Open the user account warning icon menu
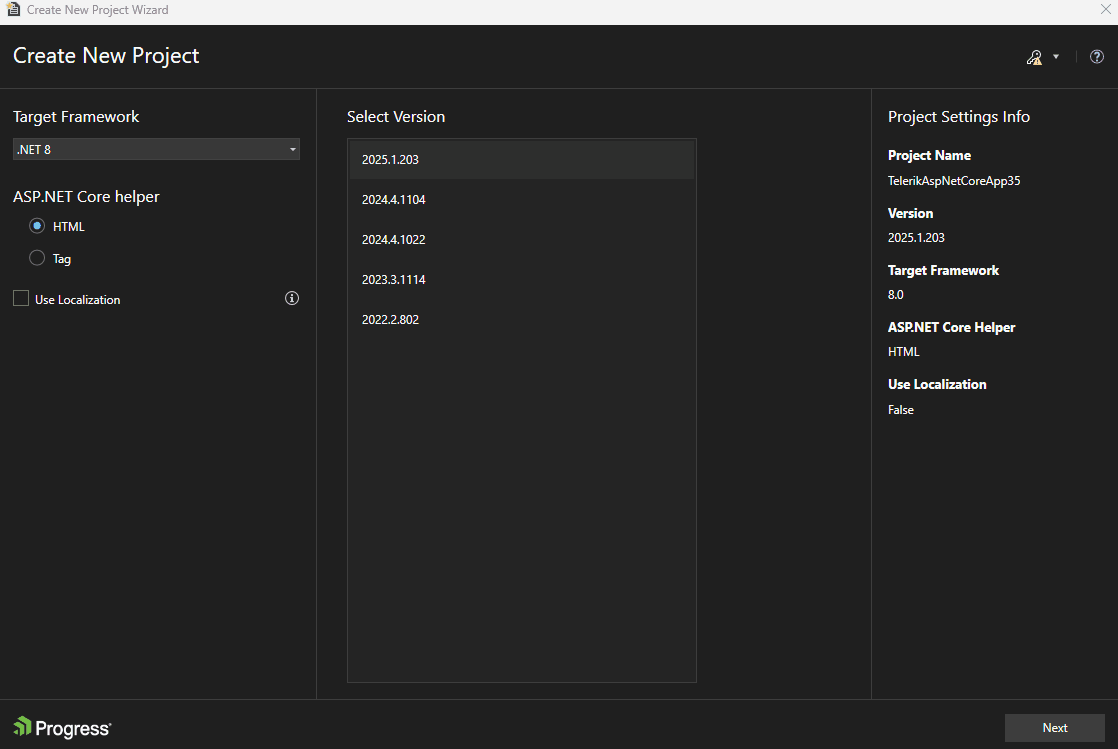1118x749 pixels. (1034, 57)
